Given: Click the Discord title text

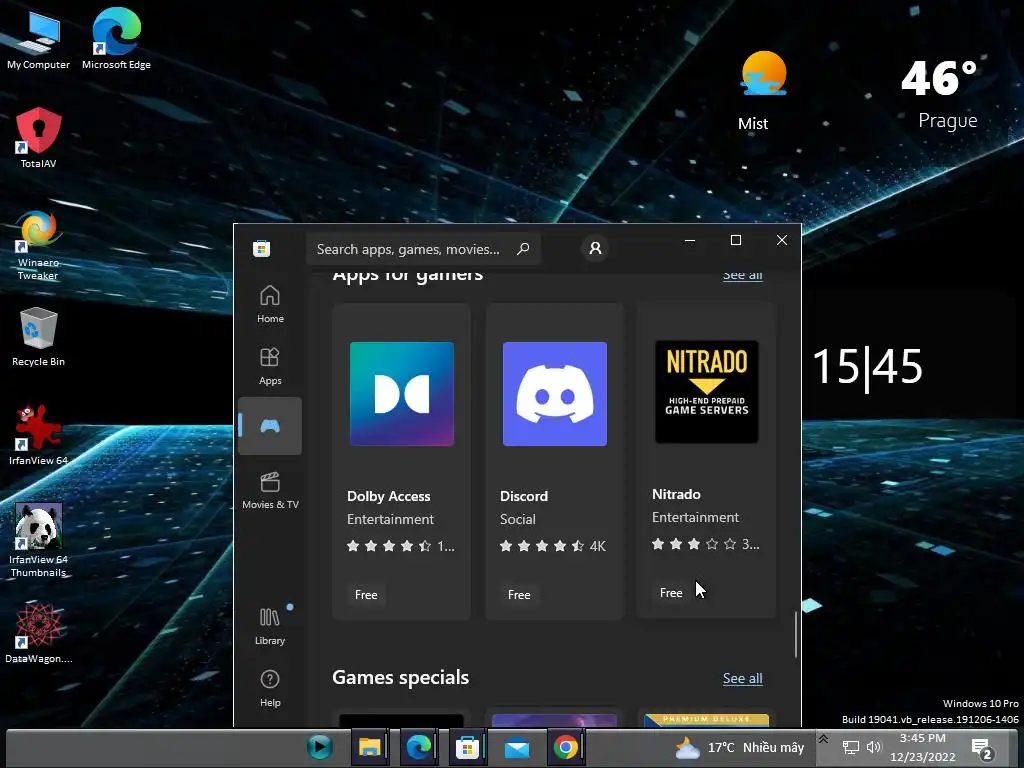Looking at the screenshot, I should click(524, 496).
